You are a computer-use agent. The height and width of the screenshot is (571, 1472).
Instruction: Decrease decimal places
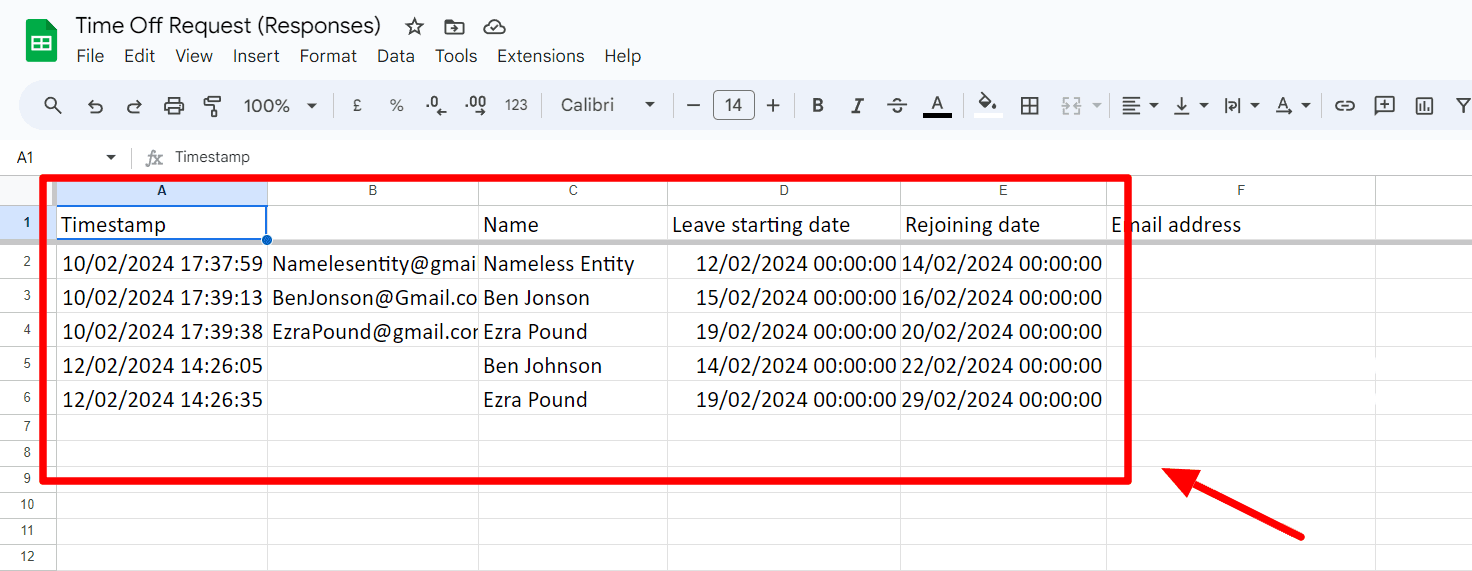point(436,105)
